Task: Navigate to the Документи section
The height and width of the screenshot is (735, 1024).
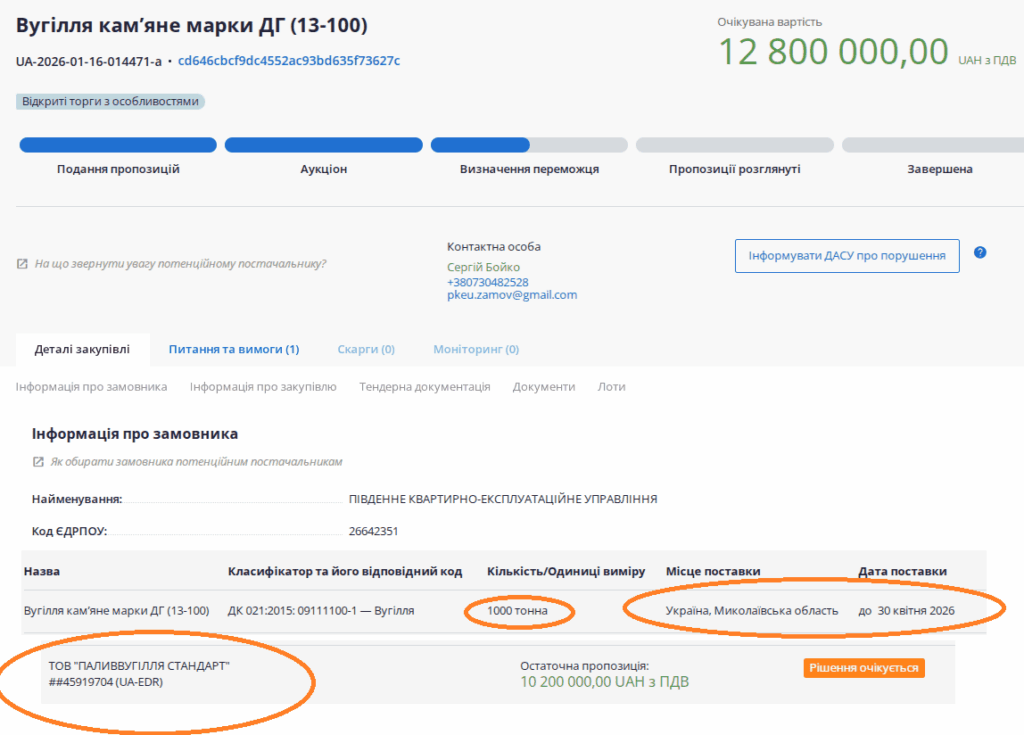Action: 544,387
